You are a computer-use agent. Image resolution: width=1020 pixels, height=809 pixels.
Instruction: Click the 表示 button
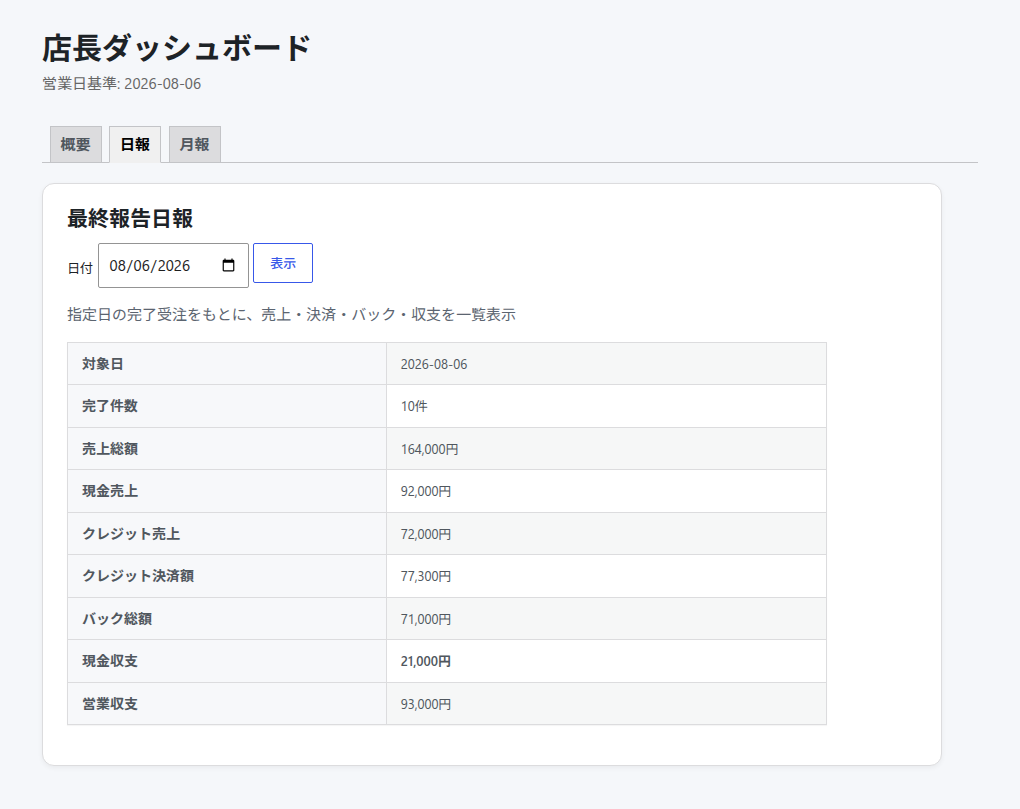283,263
